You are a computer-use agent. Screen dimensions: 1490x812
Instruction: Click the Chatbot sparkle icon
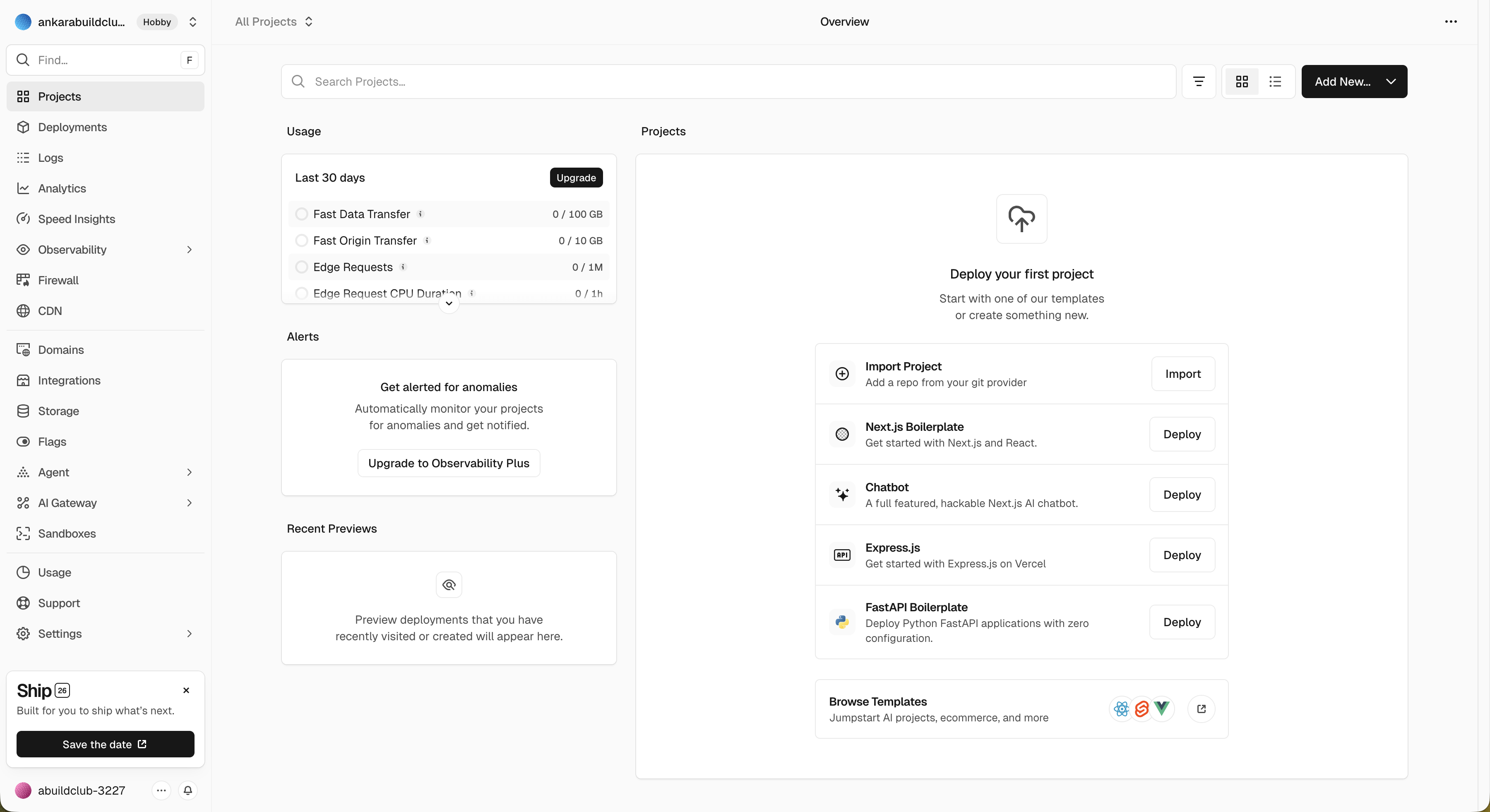tap(842, 495)
